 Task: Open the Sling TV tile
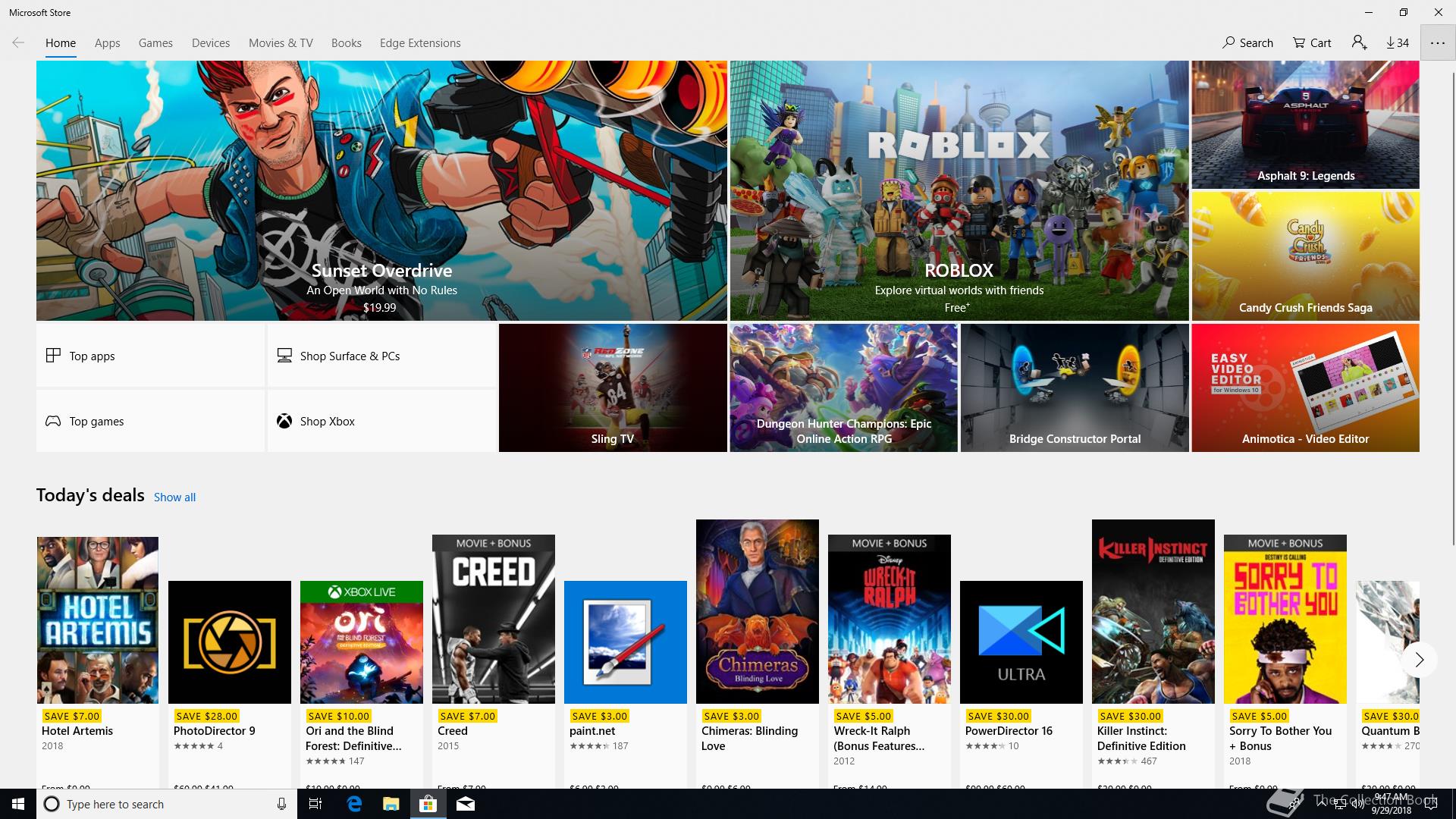click(613, 388)
